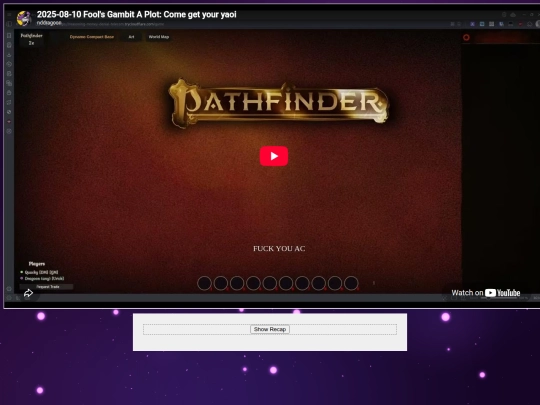540x405 pixels.
Task: Click the channel avatar beside the video title
Action: [x=24, y=18]
